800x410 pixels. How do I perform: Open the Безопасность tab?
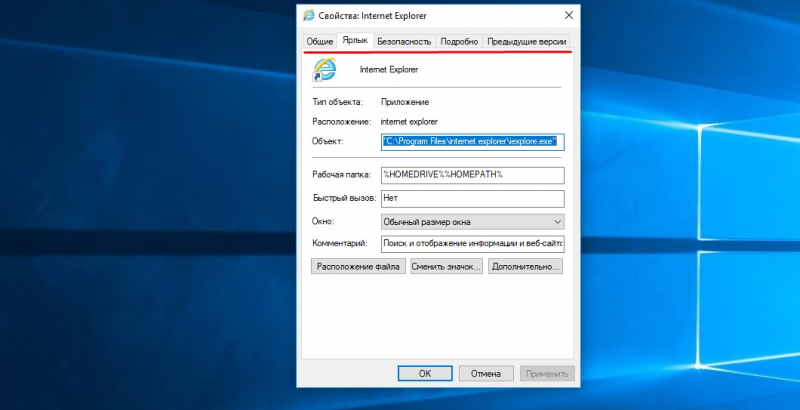pyautogui.click(x=404, y=42)
